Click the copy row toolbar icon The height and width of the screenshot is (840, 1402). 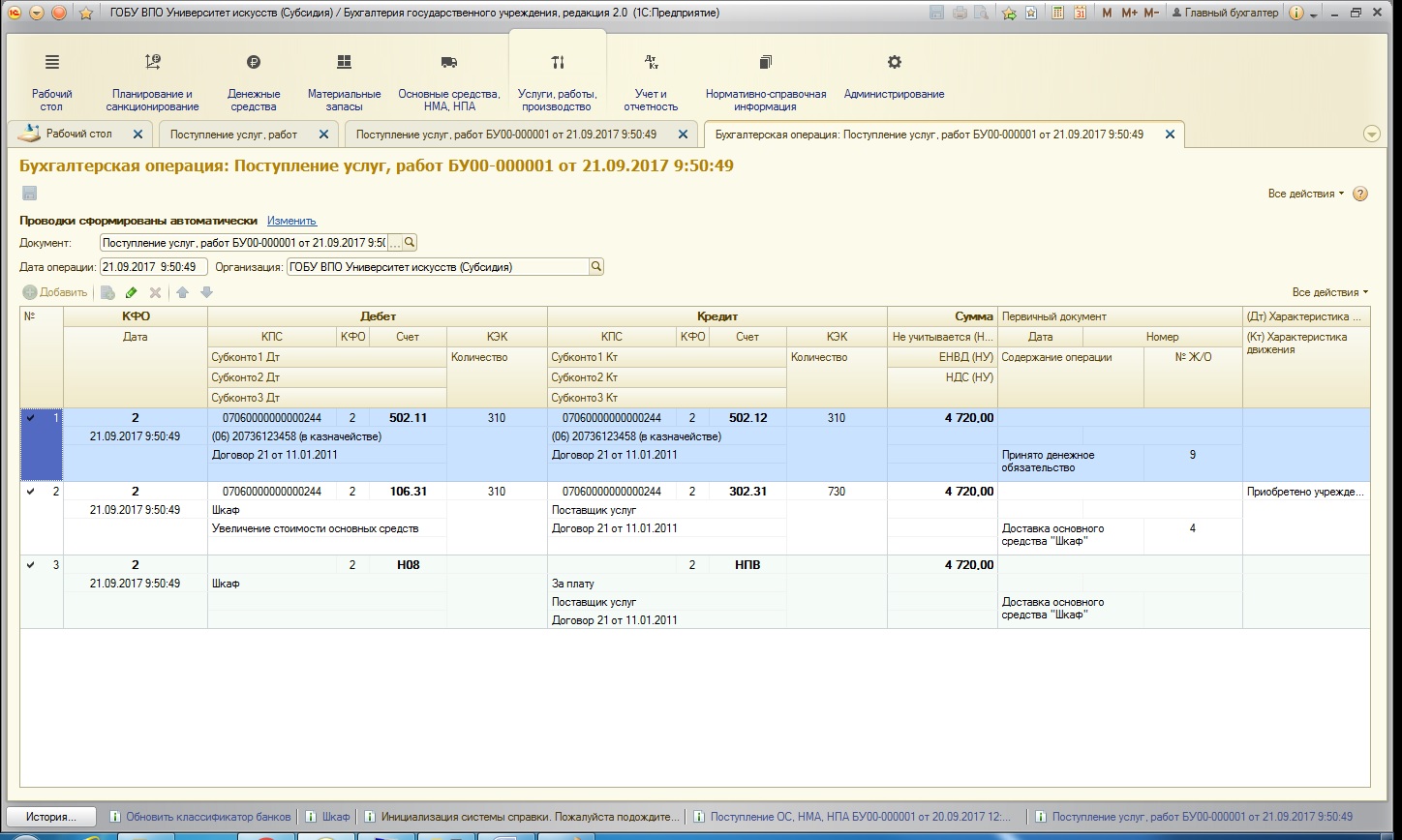pyautogui.click(x=108, y=292)
